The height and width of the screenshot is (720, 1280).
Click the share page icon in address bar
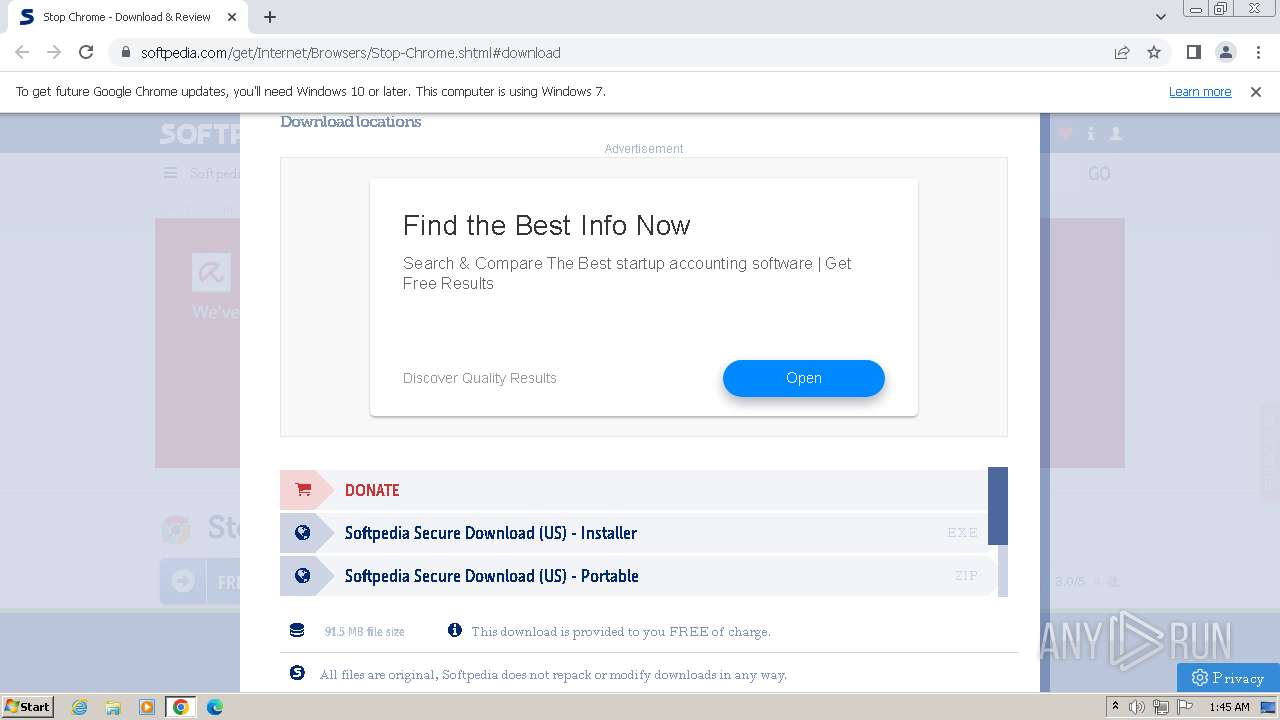click(1122, 52)
